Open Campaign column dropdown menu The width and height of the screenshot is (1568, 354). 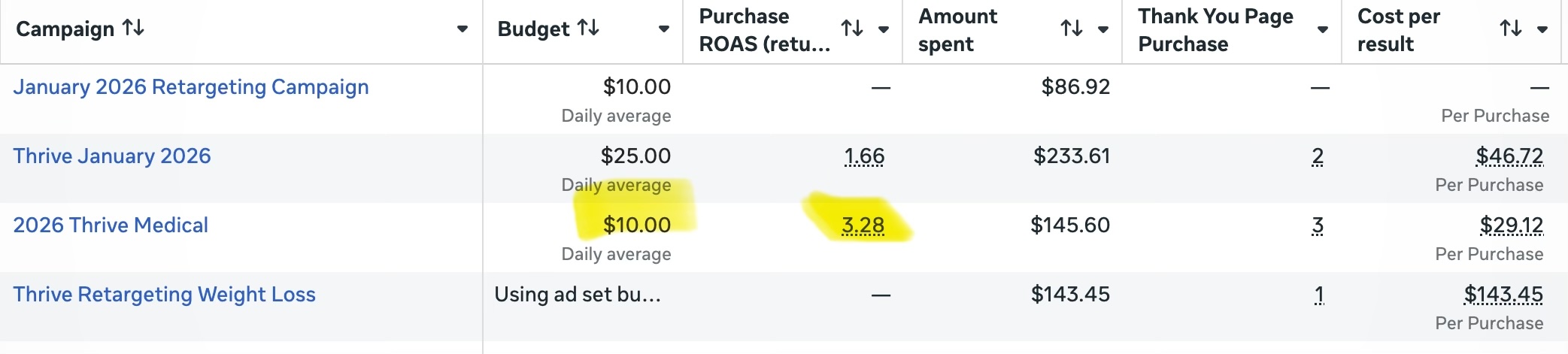(x=463, y=29)
